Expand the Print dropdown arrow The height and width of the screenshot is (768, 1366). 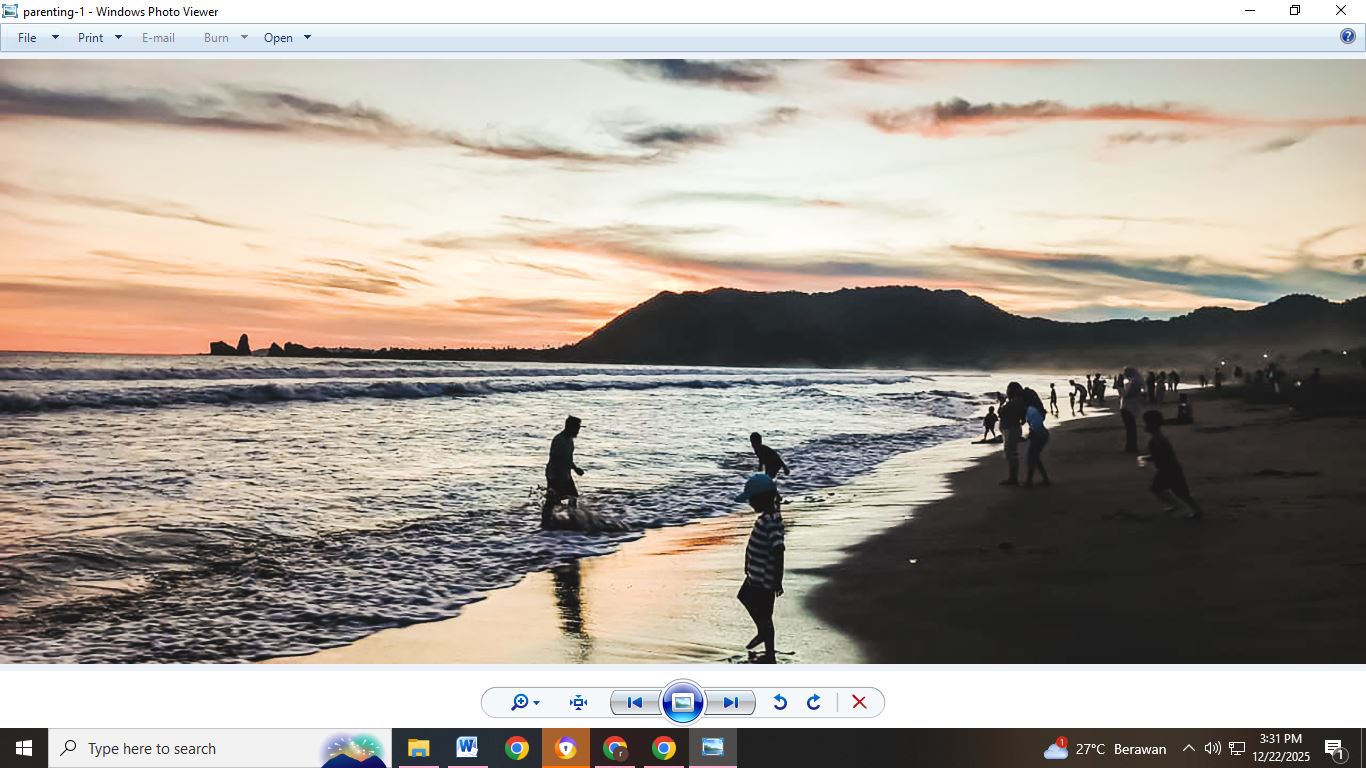pyautogui.click(x=118, y=37)
